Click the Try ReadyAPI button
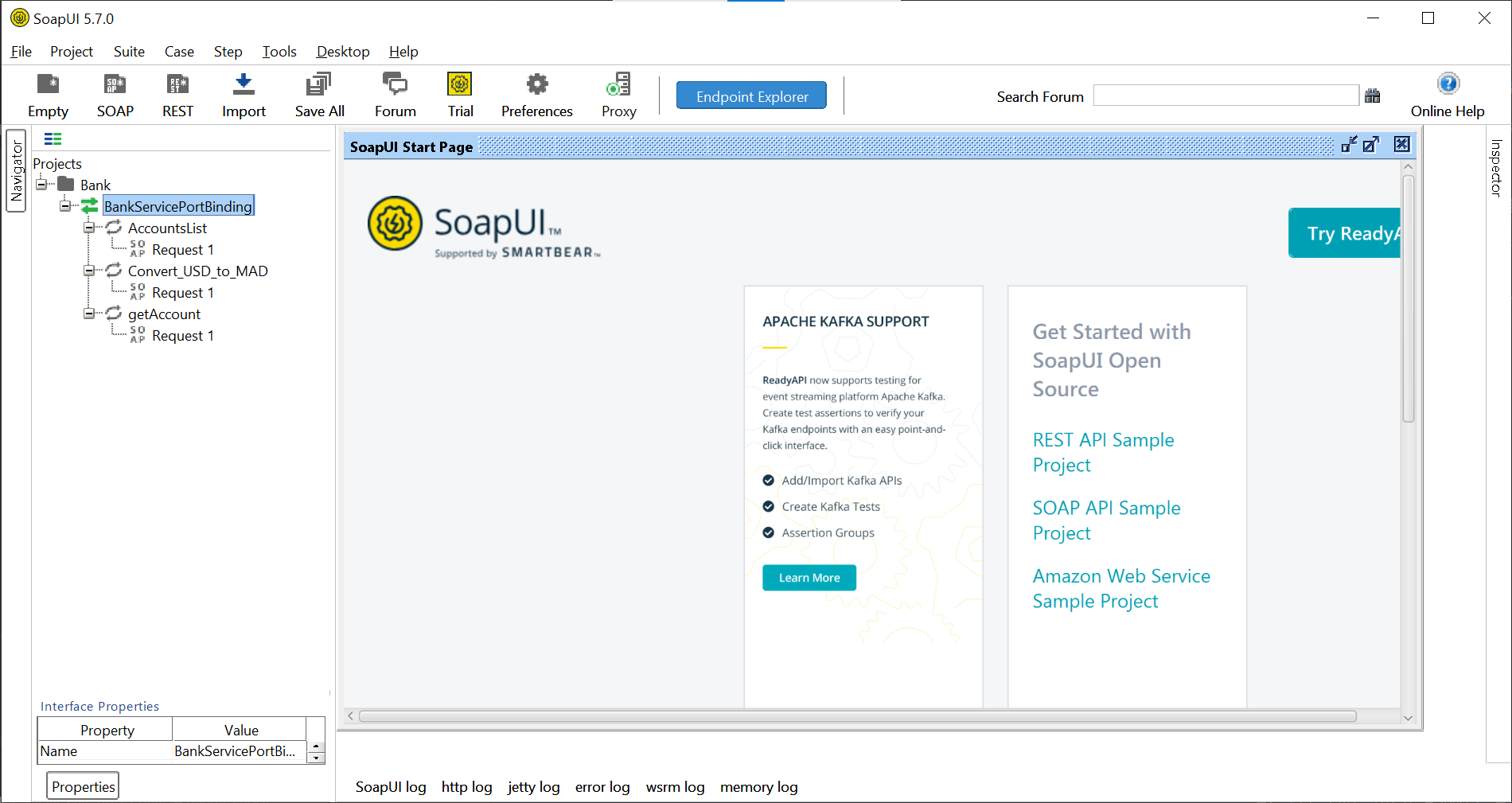The image size is (1512, 803). tap(1345, 233)
